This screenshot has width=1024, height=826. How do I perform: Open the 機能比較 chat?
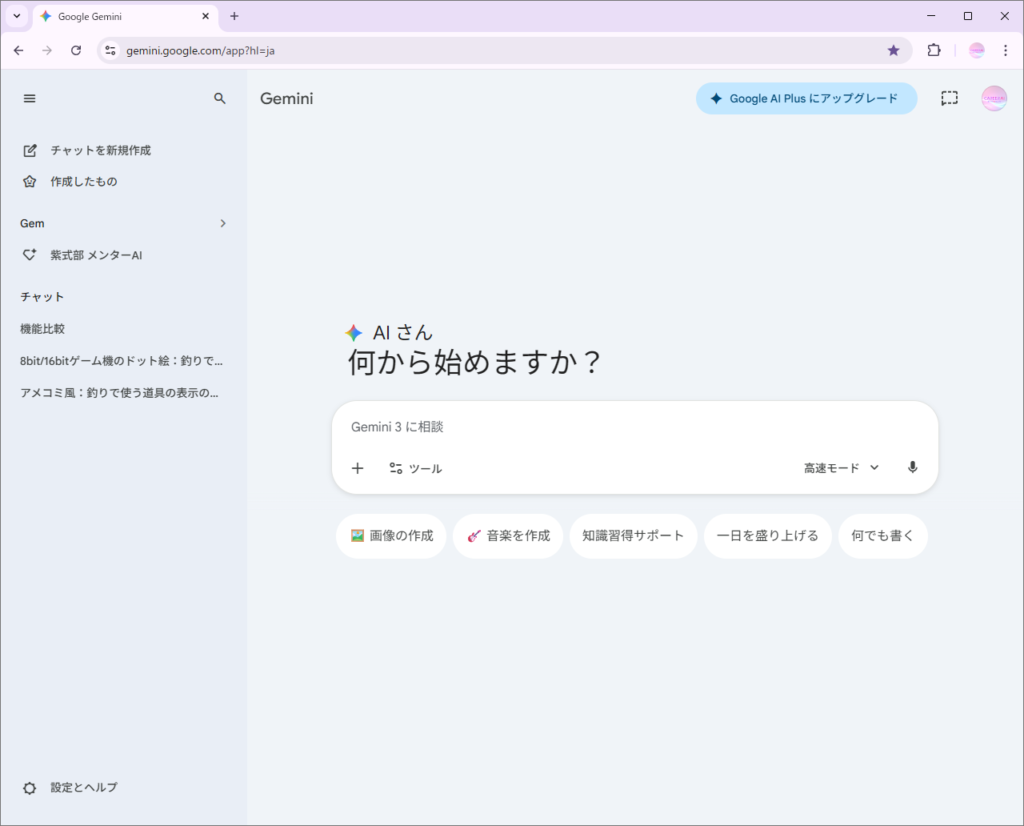tap(43, 329)
